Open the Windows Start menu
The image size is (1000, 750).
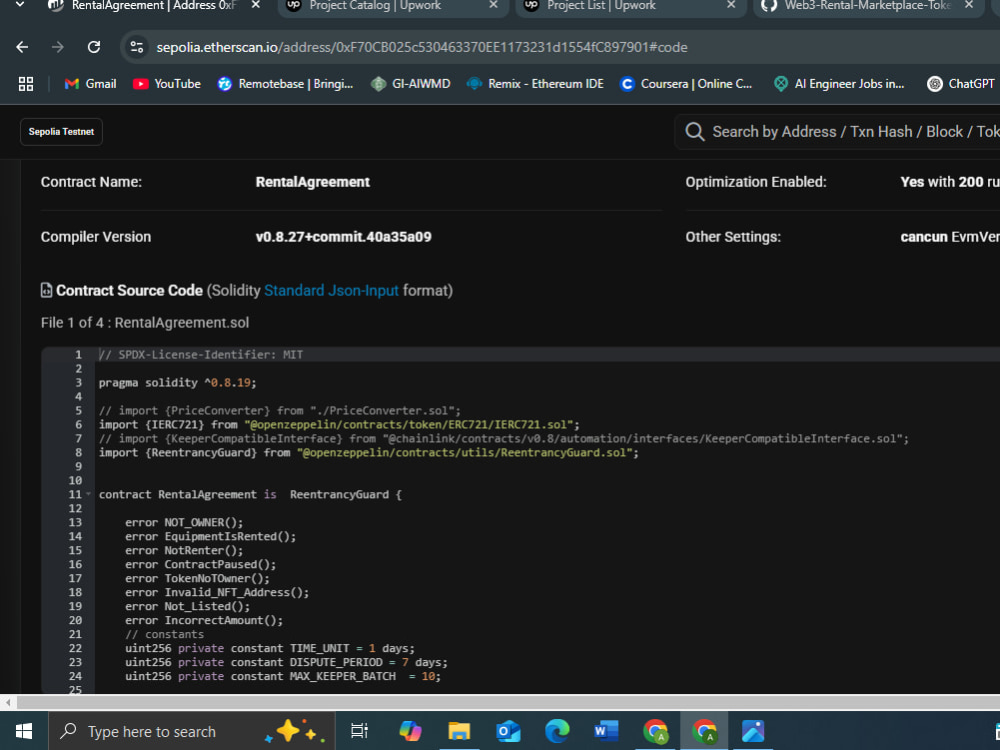[x=24, y=731]
